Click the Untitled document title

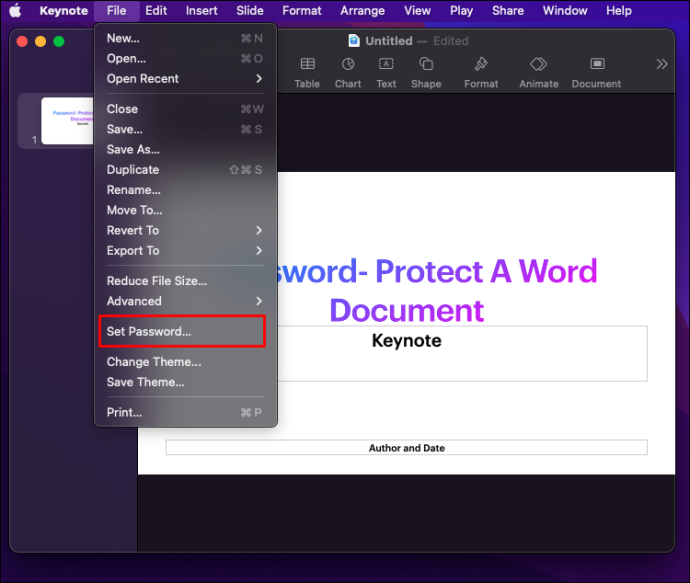tap(389, 41)
